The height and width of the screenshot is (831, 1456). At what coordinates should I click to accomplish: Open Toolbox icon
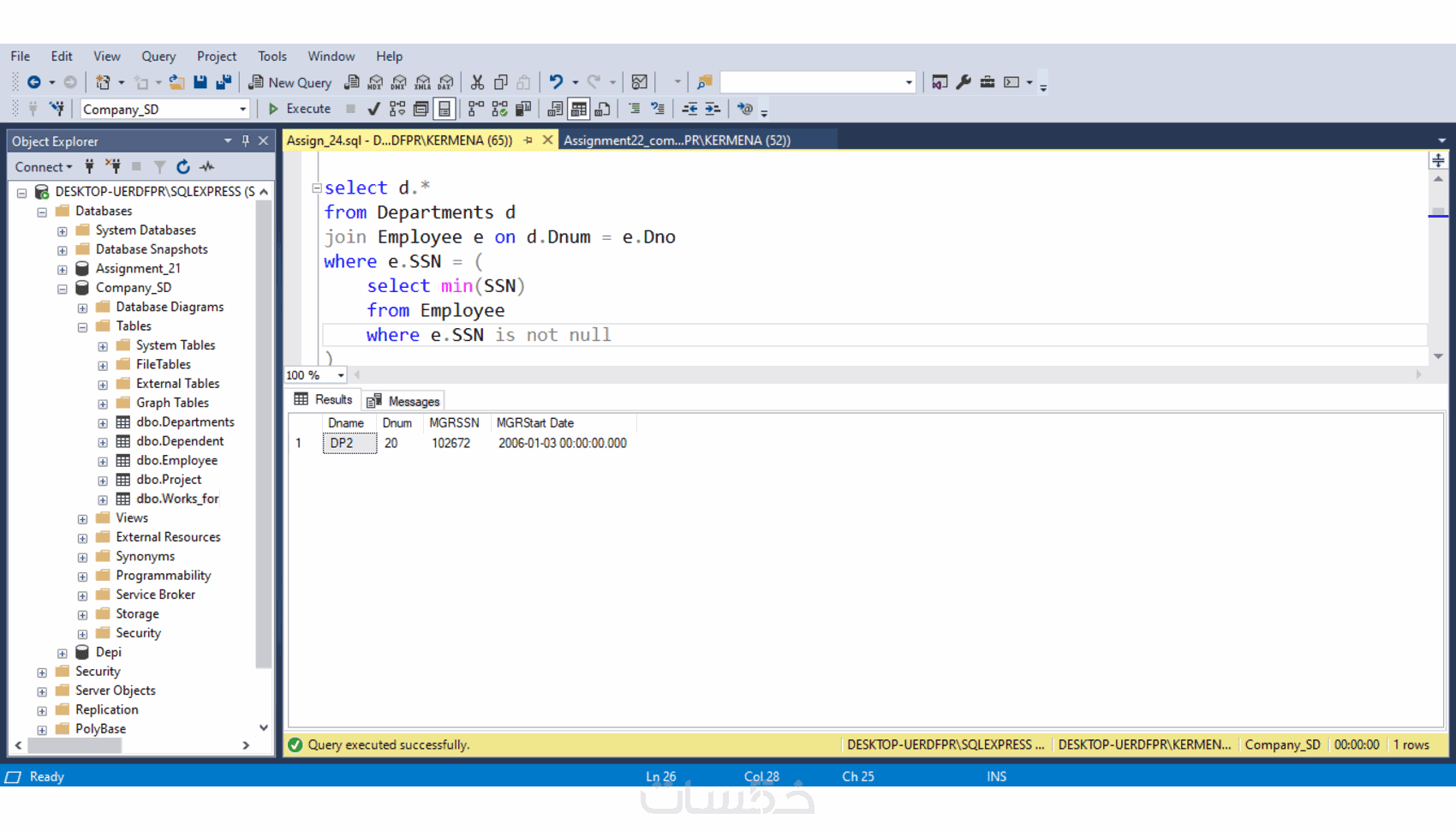(x=988, y=82)
